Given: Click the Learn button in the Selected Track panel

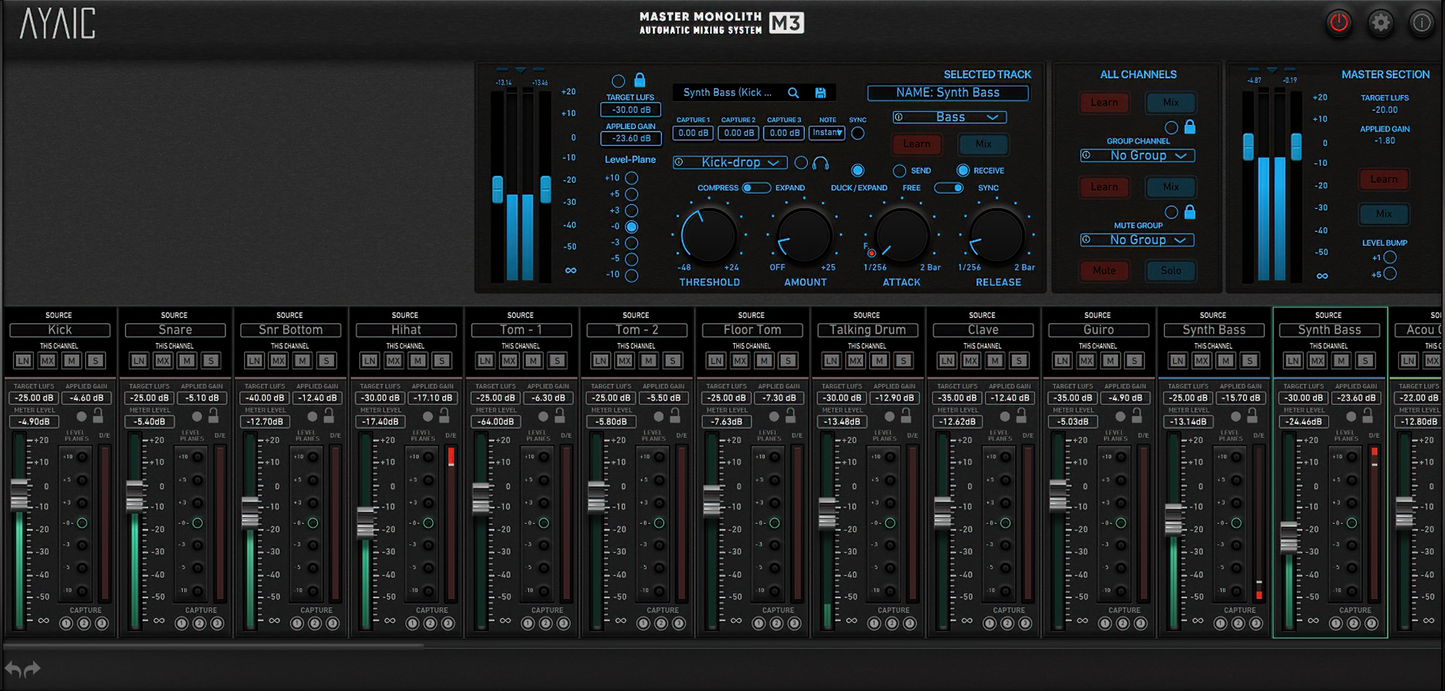Looking at the screenshot, I should (916, 144).
